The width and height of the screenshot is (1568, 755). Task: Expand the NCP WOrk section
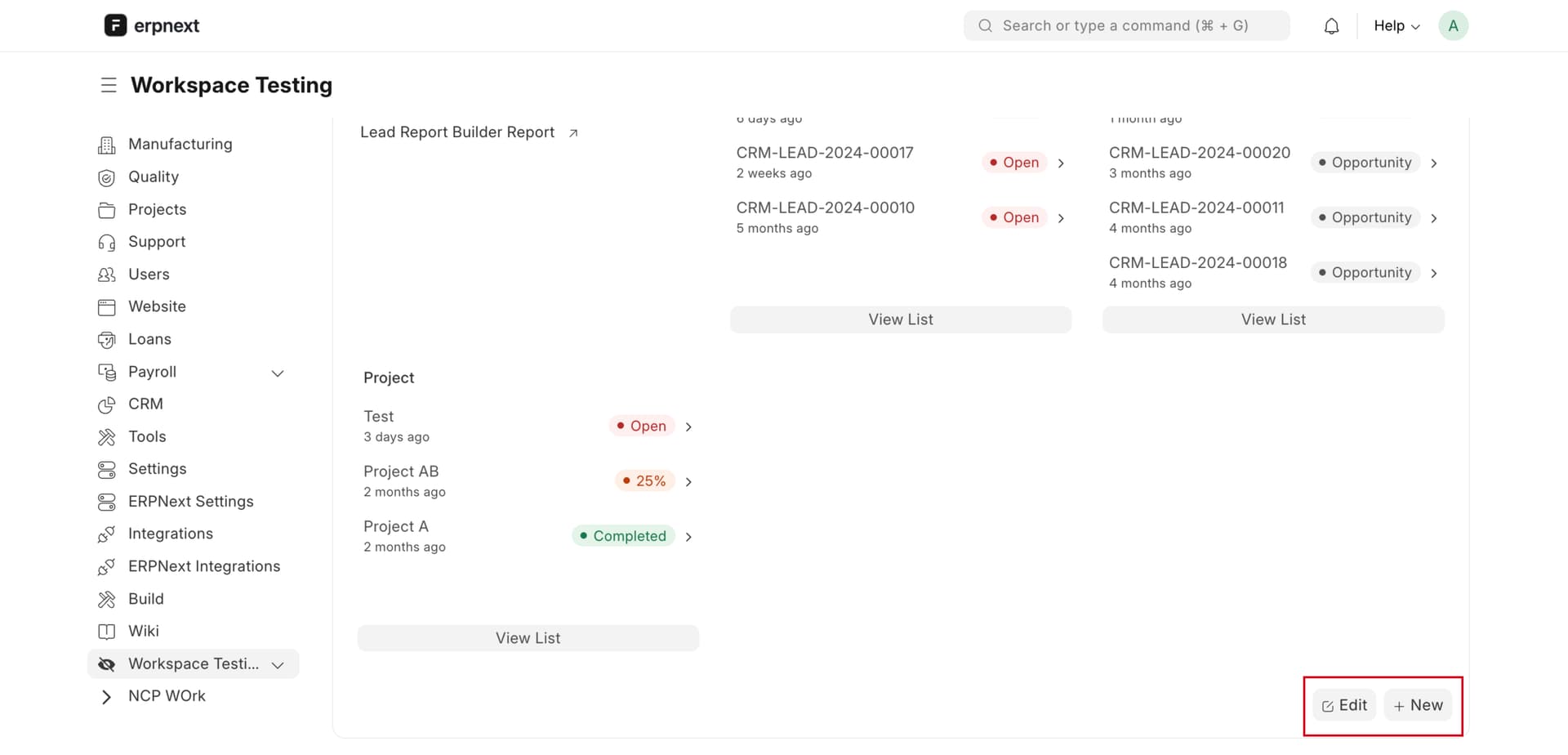[x=105, y=696]
